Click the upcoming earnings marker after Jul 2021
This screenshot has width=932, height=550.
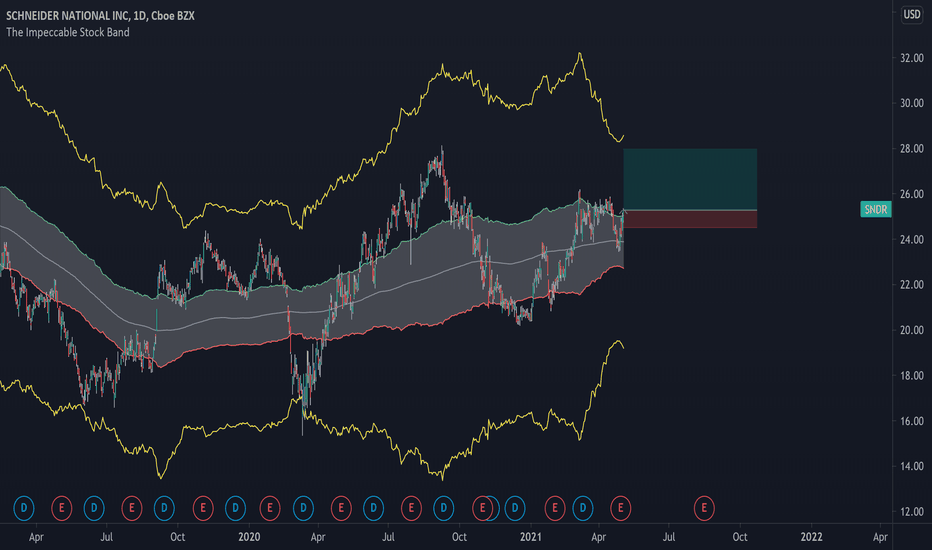704,508
